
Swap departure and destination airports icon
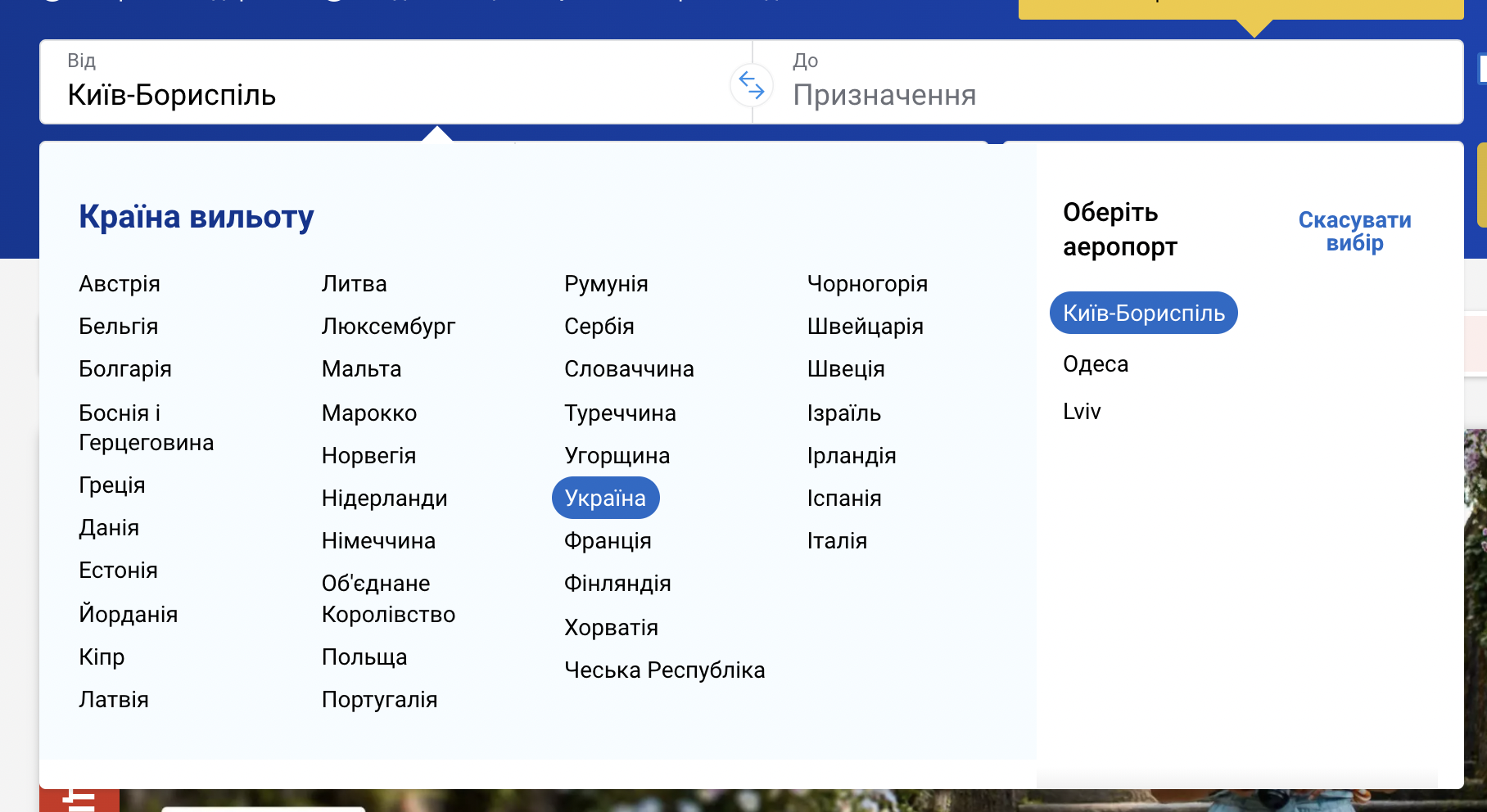coord(752,84)
